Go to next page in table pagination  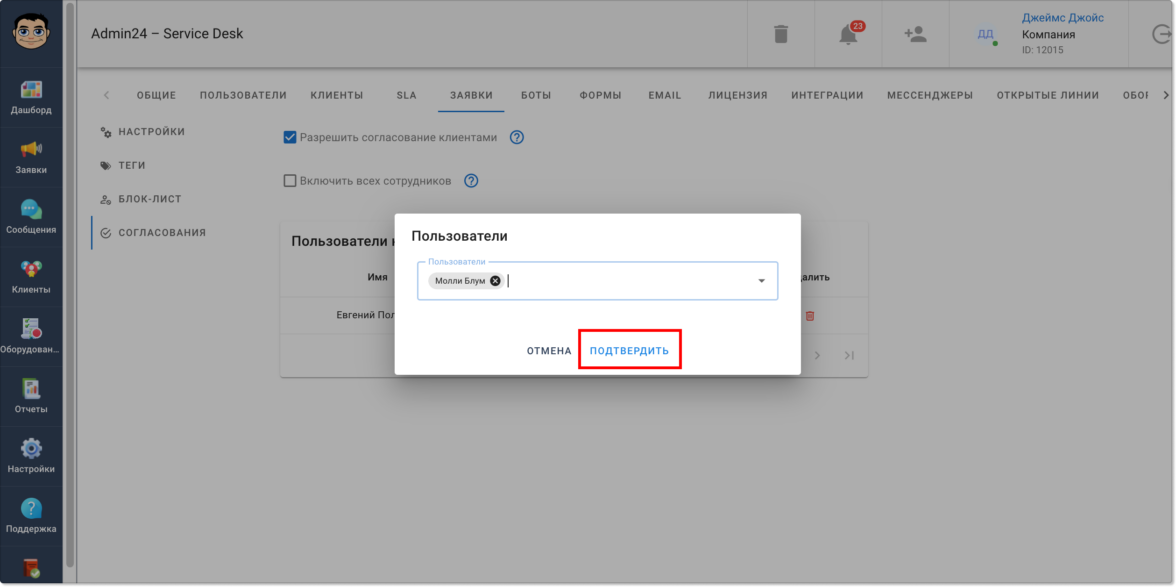coord(818,355)
